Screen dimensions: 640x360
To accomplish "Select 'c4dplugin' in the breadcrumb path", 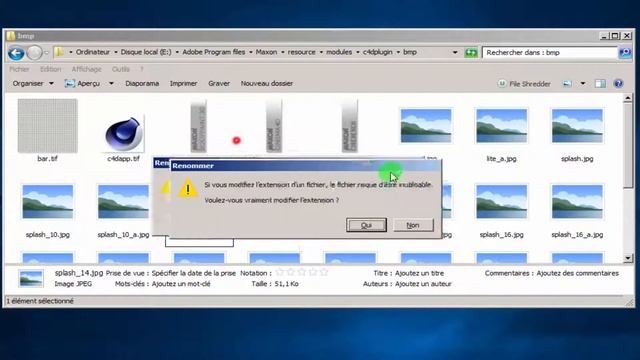I will (x=378, y=52).
